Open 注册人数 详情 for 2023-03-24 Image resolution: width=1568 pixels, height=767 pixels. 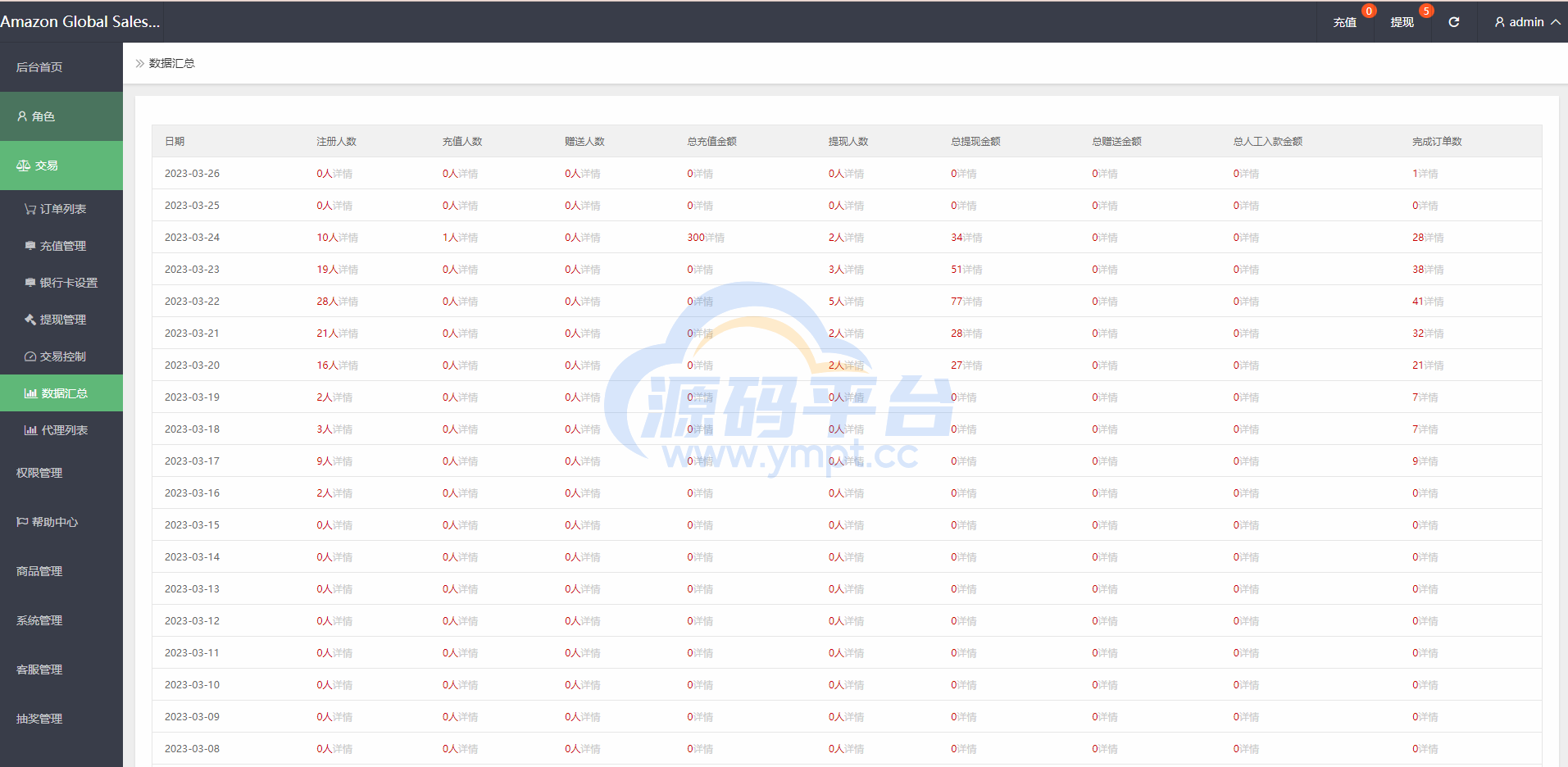coord(348,238)
